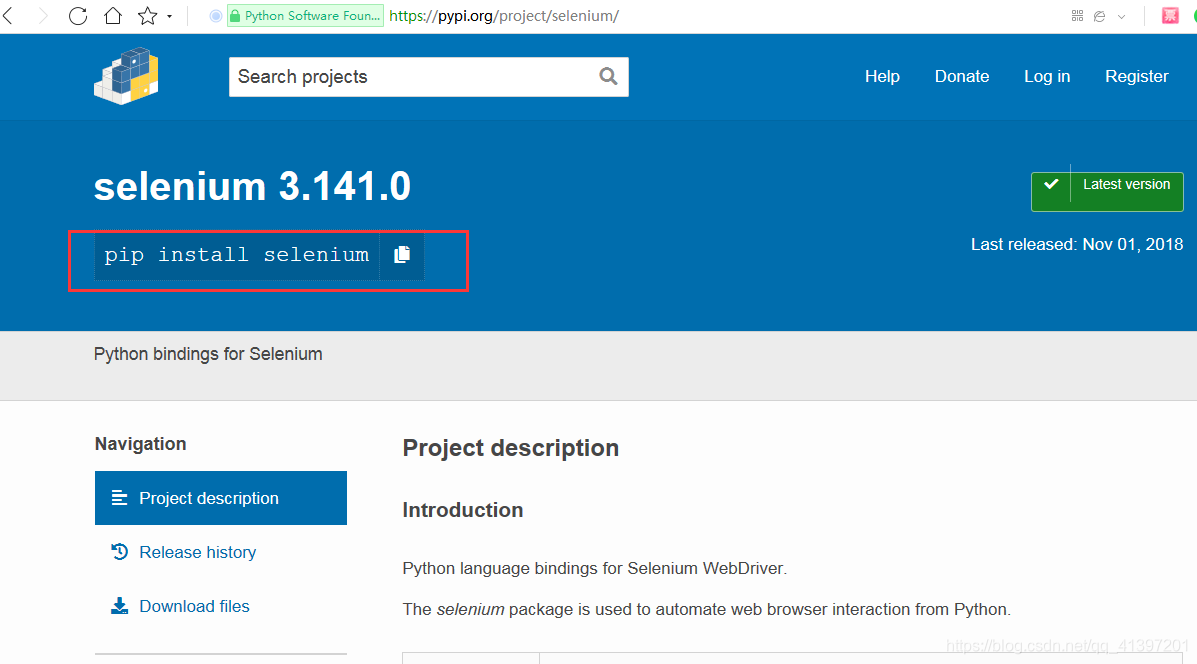This screenshot has height=664, width=1197.
Task: Reload the page with the refresh icon
Action: pyautogui.click(x=78, y=15)
